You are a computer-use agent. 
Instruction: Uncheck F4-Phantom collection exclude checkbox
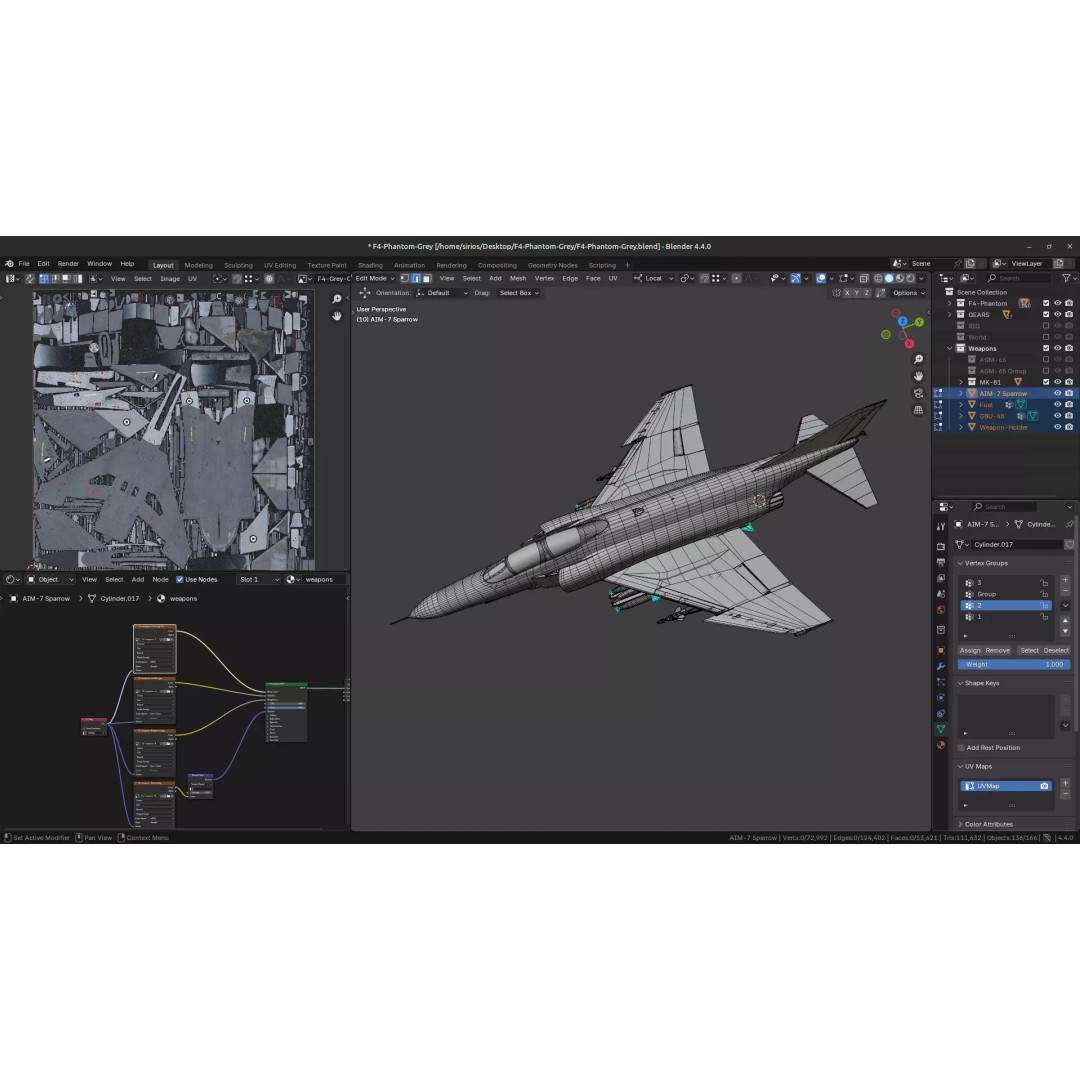pos(1046,303)
